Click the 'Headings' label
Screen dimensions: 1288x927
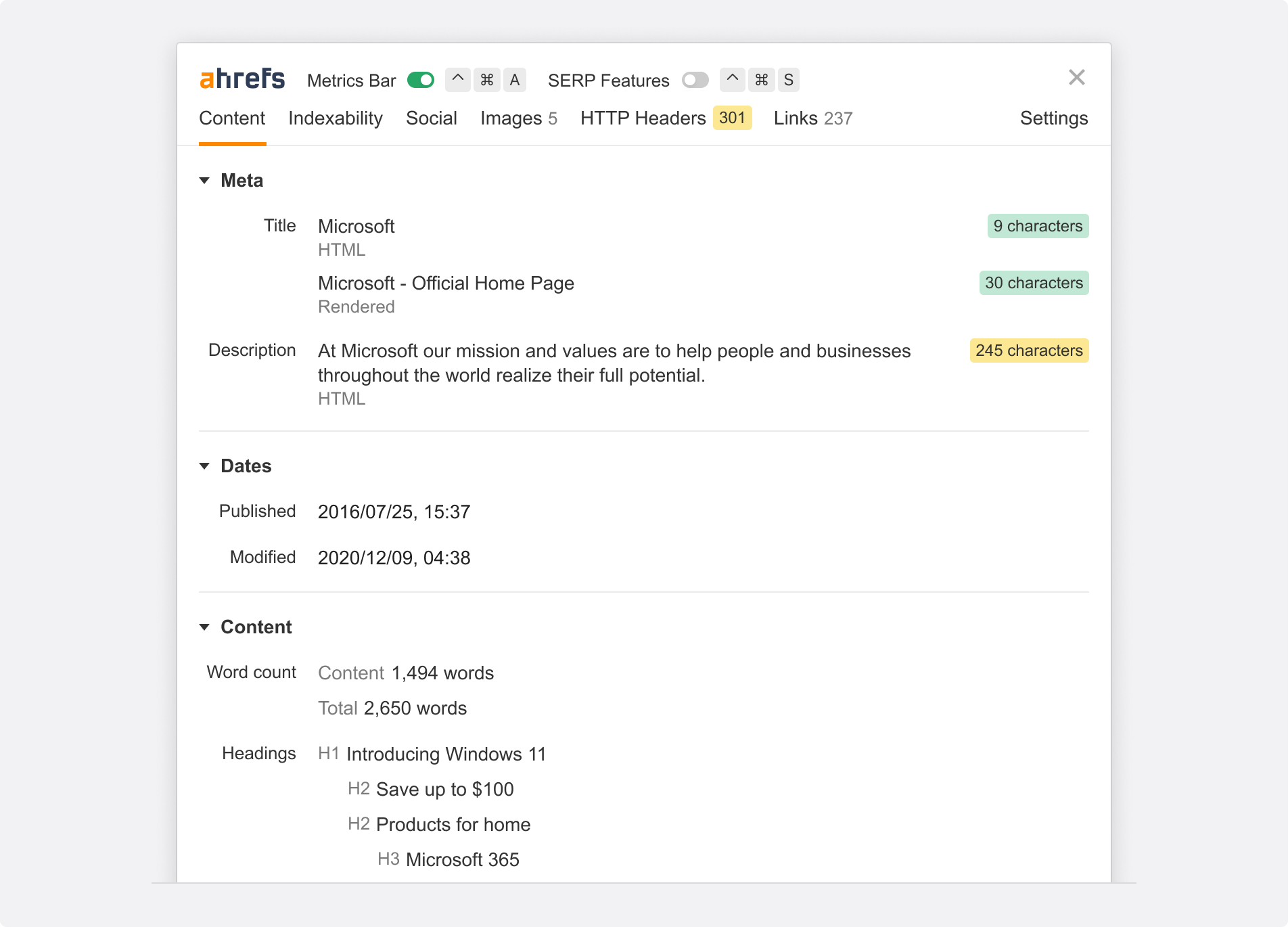[259, 754]
